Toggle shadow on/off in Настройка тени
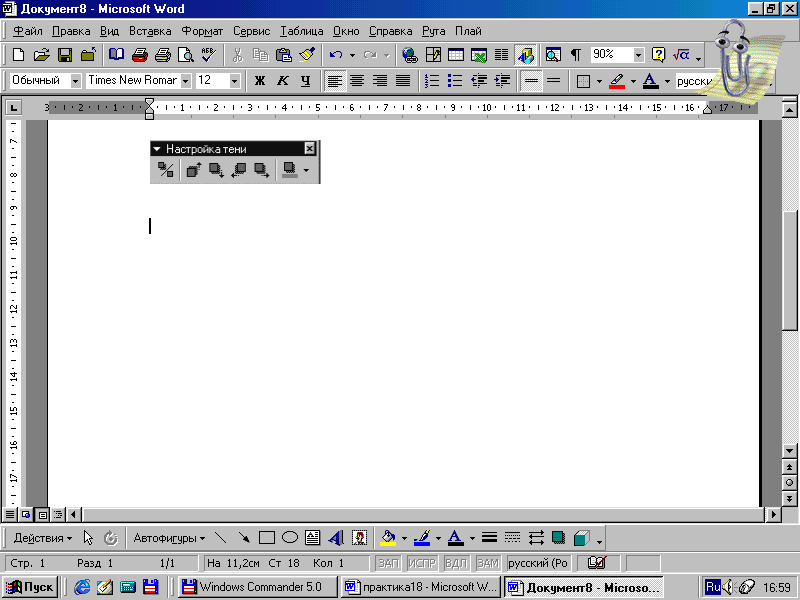The width and height of the screenshot is (800, 600). (165, 170)
